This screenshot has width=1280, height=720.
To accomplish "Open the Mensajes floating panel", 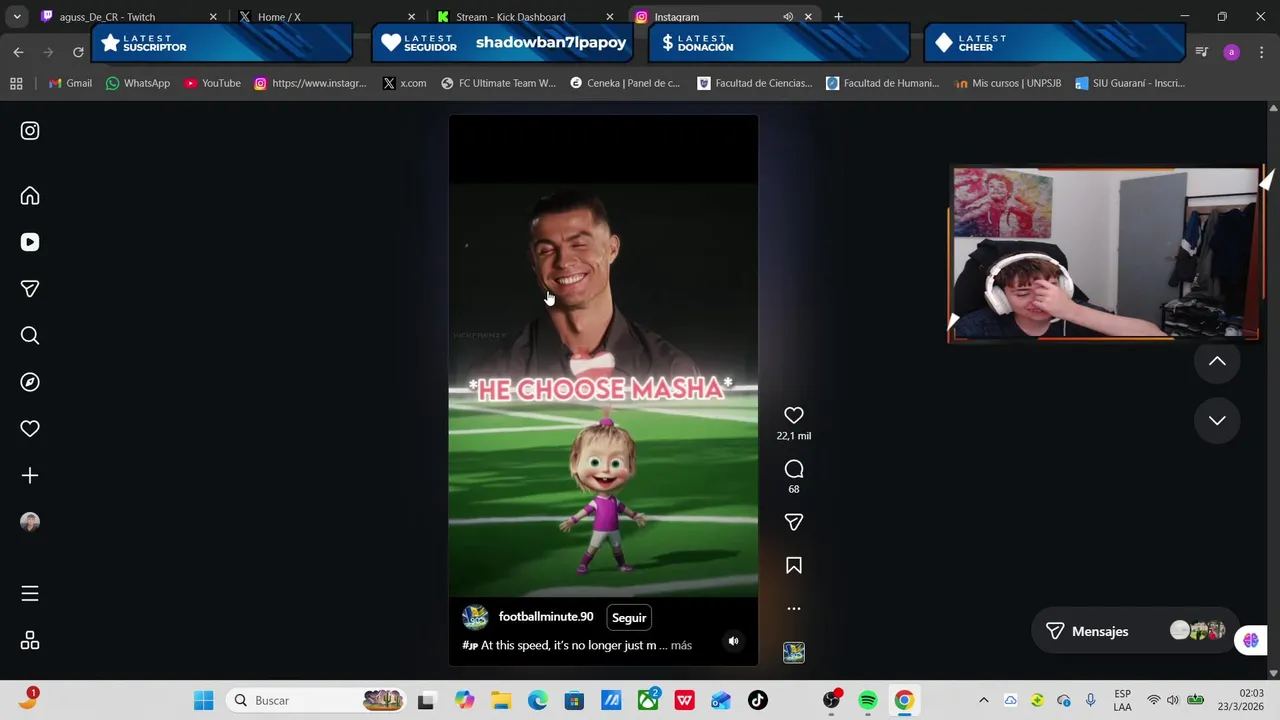I will [1134, 631].
